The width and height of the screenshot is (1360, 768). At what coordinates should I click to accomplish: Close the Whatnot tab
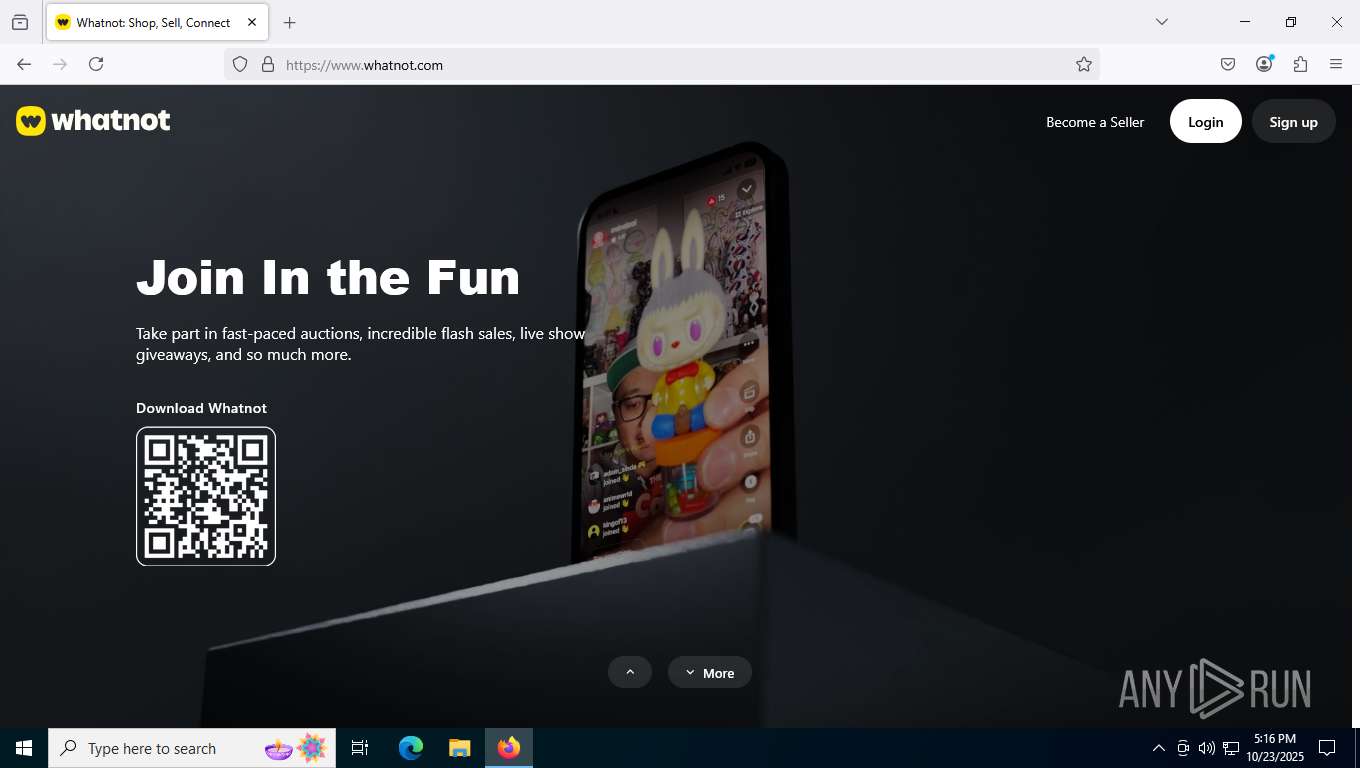252,22
